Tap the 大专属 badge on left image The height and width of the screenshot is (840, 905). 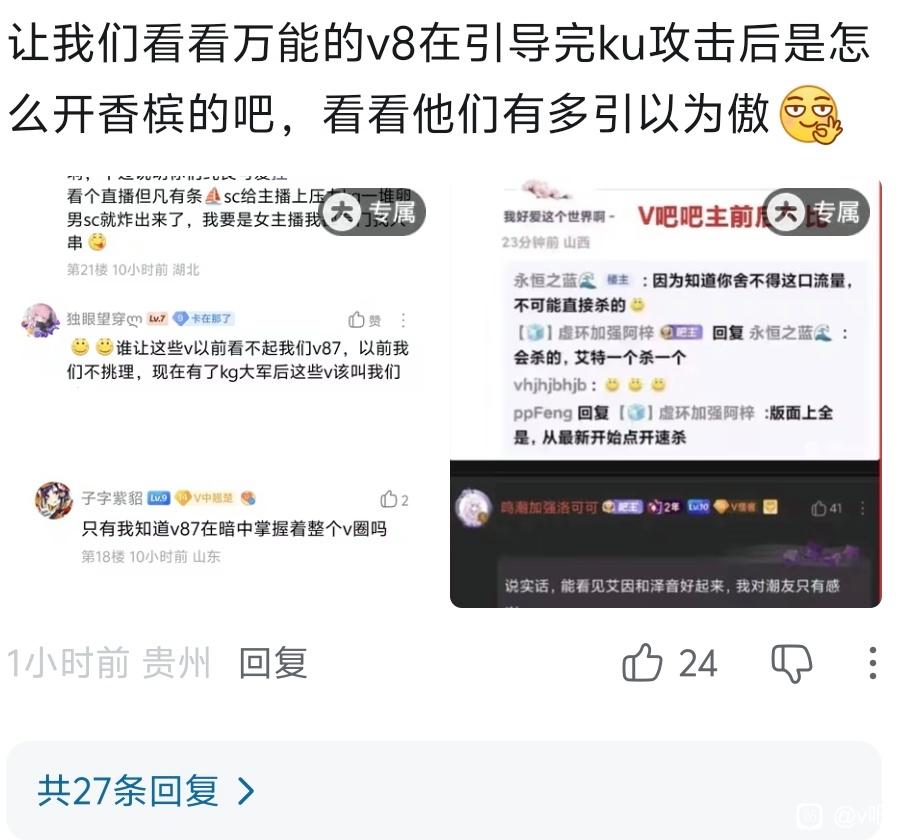372,212
